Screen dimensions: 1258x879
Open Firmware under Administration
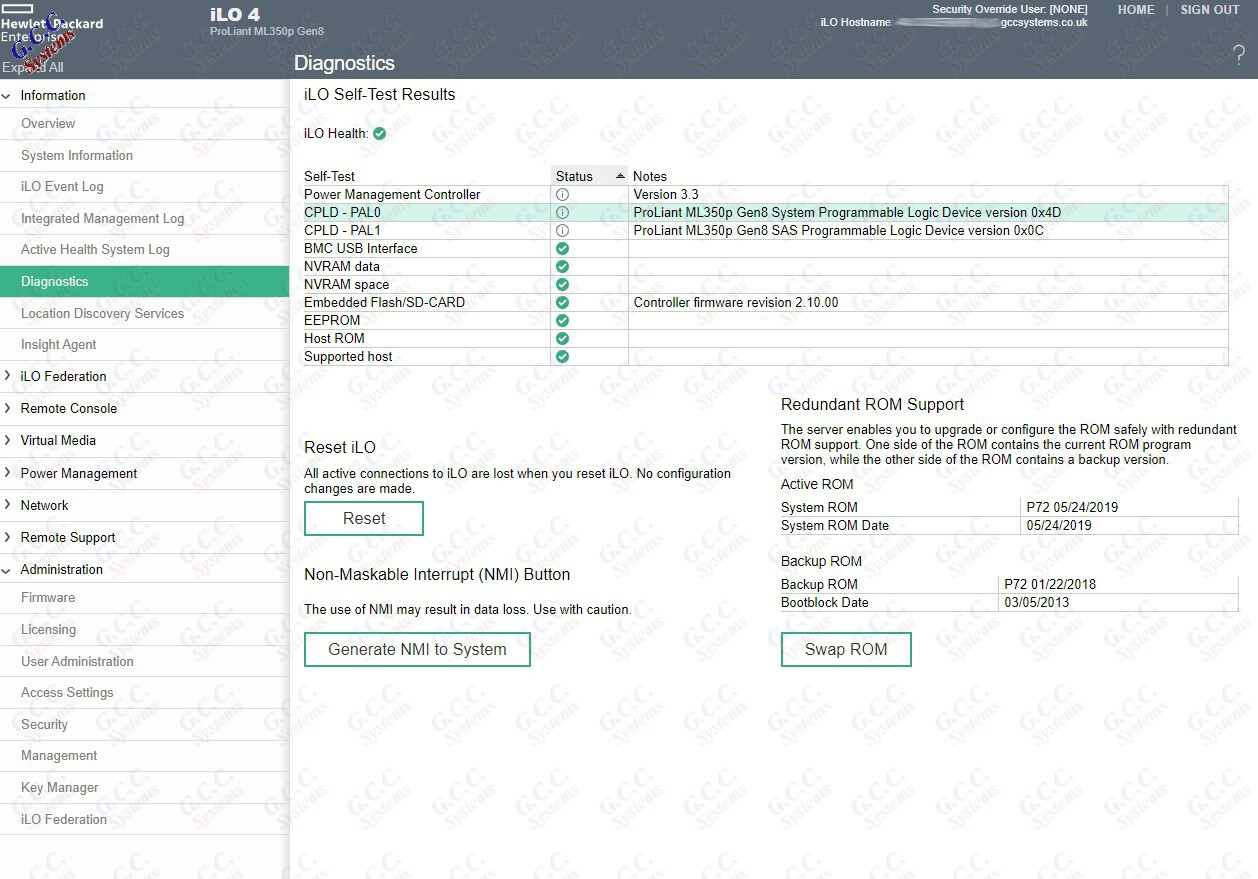[48, 598]
